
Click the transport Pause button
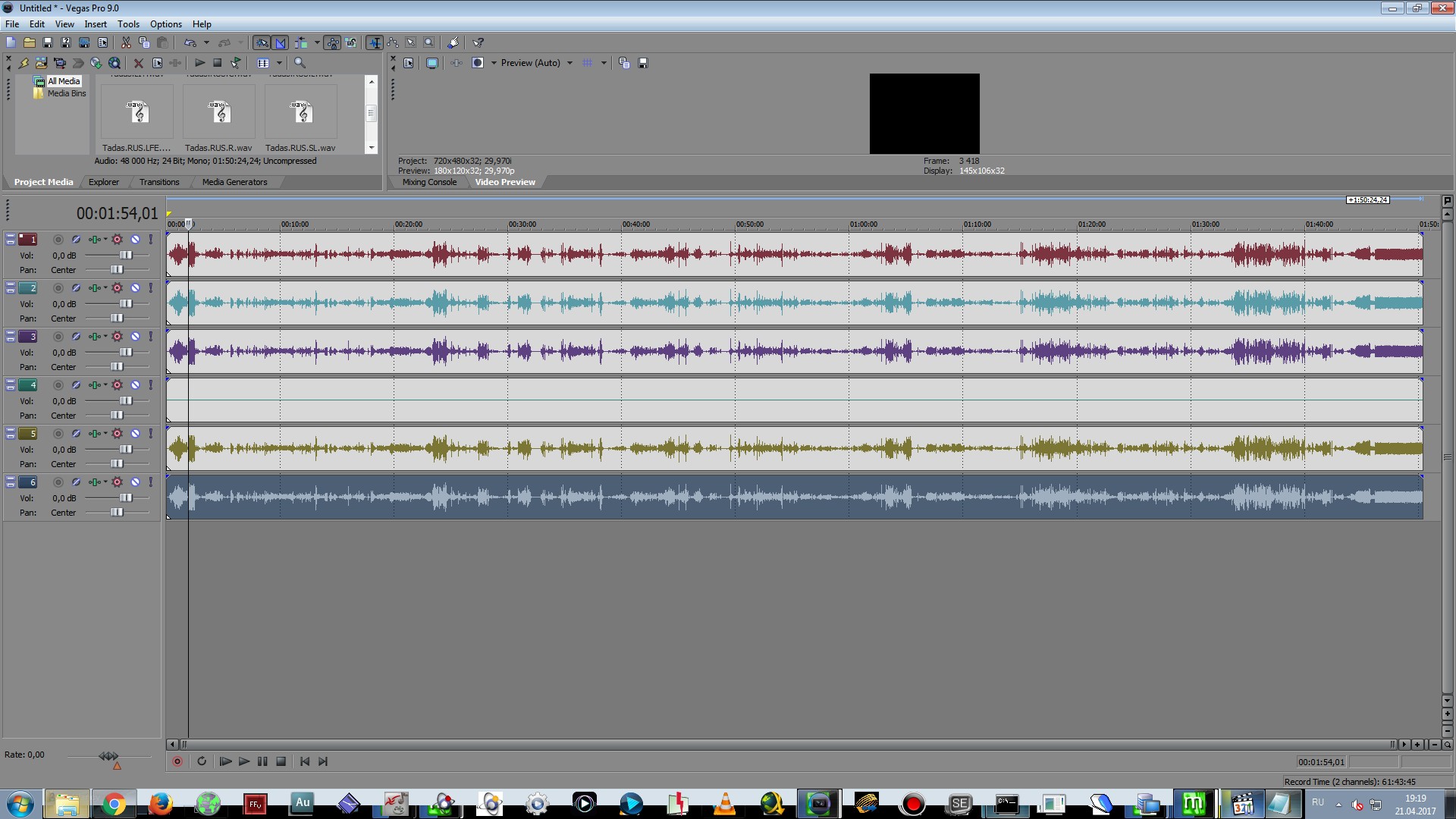coord(262,761)
